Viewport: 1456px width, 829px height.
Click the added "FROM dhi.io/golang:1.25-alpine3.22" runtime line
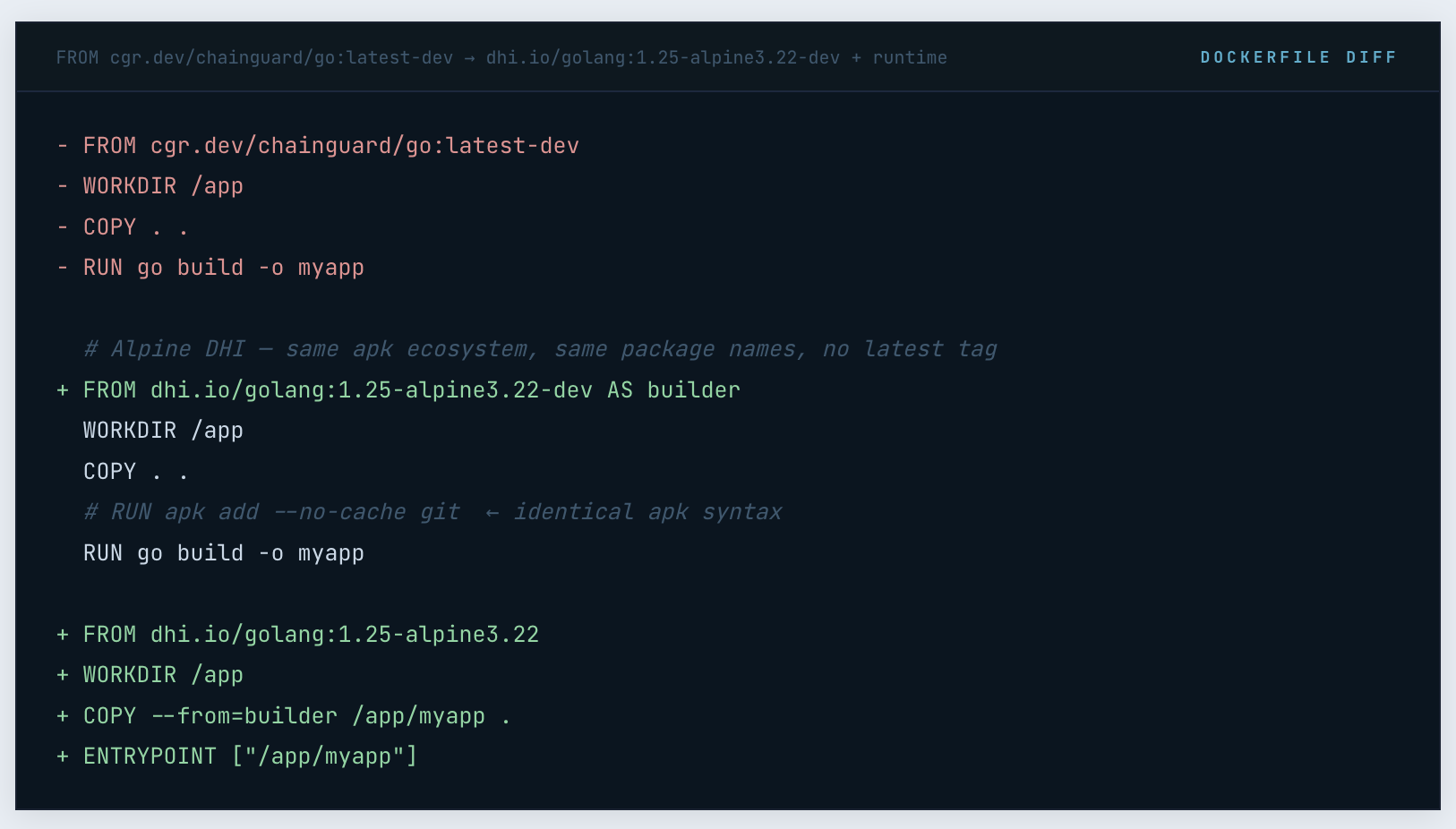311,635
